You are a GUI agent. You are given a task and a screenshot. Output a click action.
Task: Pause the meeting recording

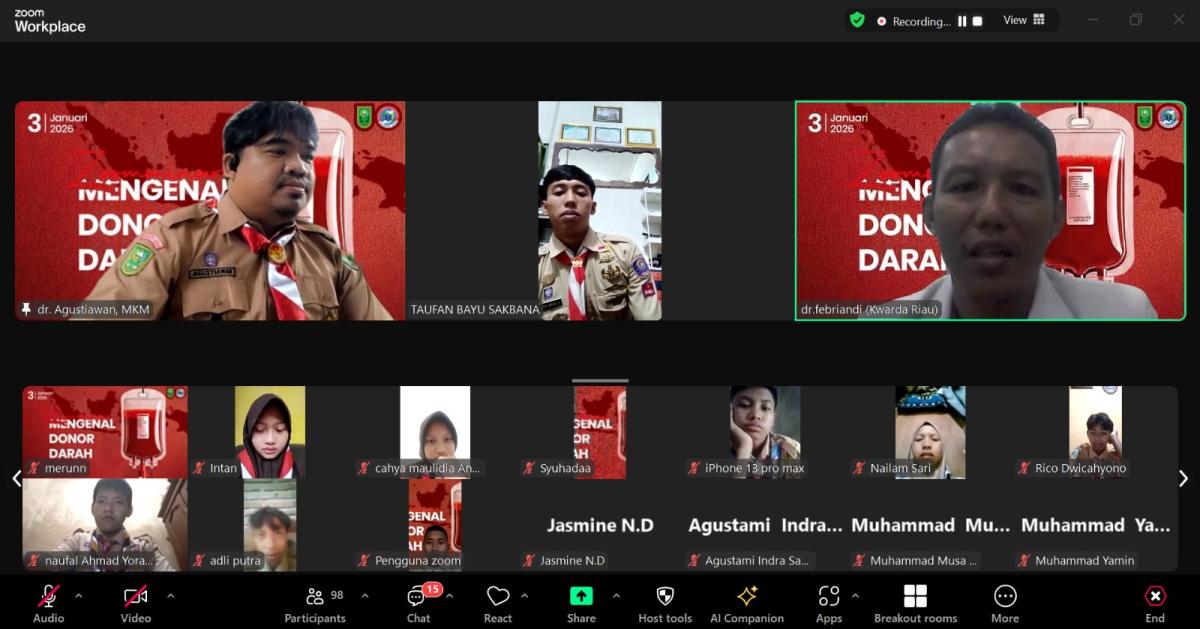(962, 21)
